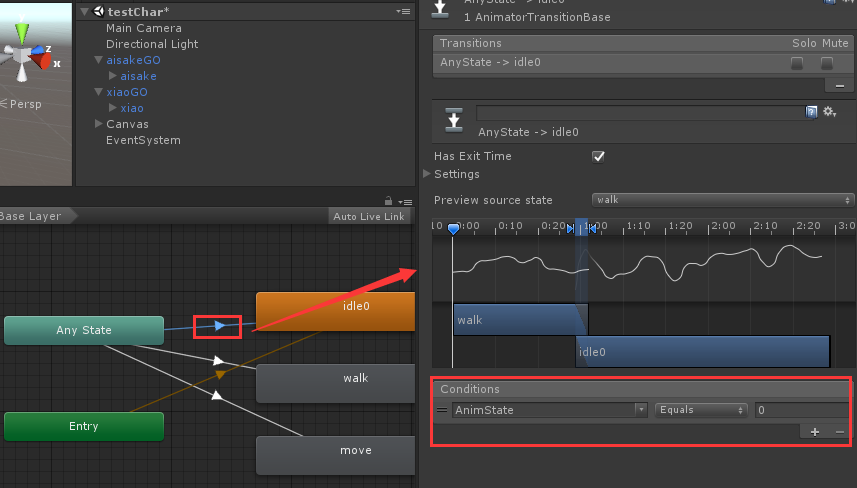The height and width of the screenshot is (488, 857).
Task: Click the condition value field showing 0
Action: pyautogui.click(x=802, y=410)
